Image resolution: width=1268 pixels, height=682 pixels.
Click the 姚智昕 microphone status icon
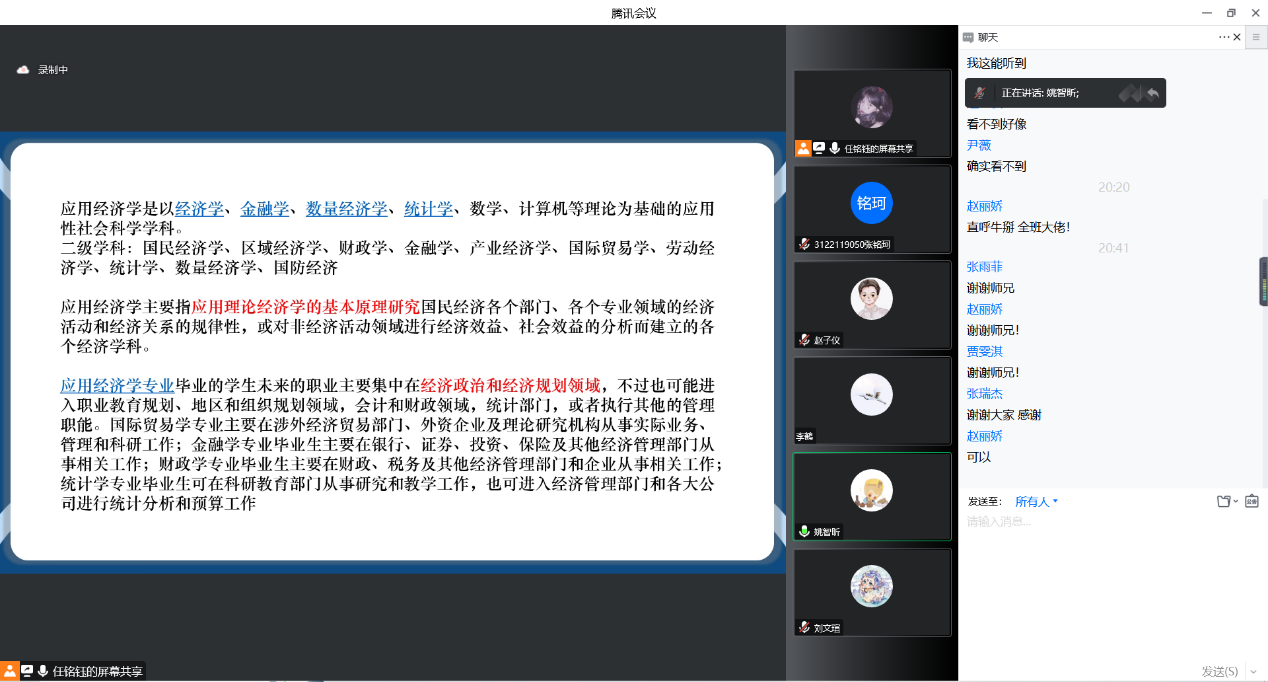click(x=803, y=531)
